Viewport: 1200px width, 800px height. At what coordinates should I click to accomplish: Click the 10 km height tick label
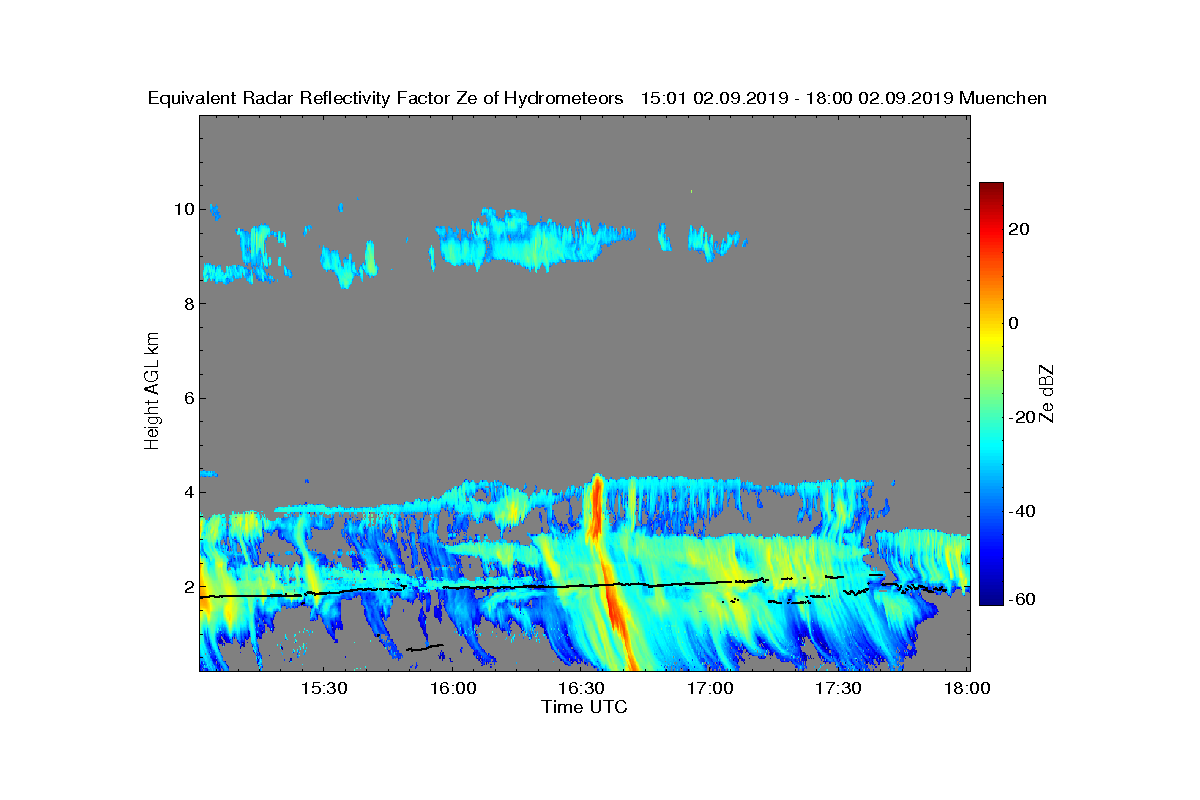[182, 209]
